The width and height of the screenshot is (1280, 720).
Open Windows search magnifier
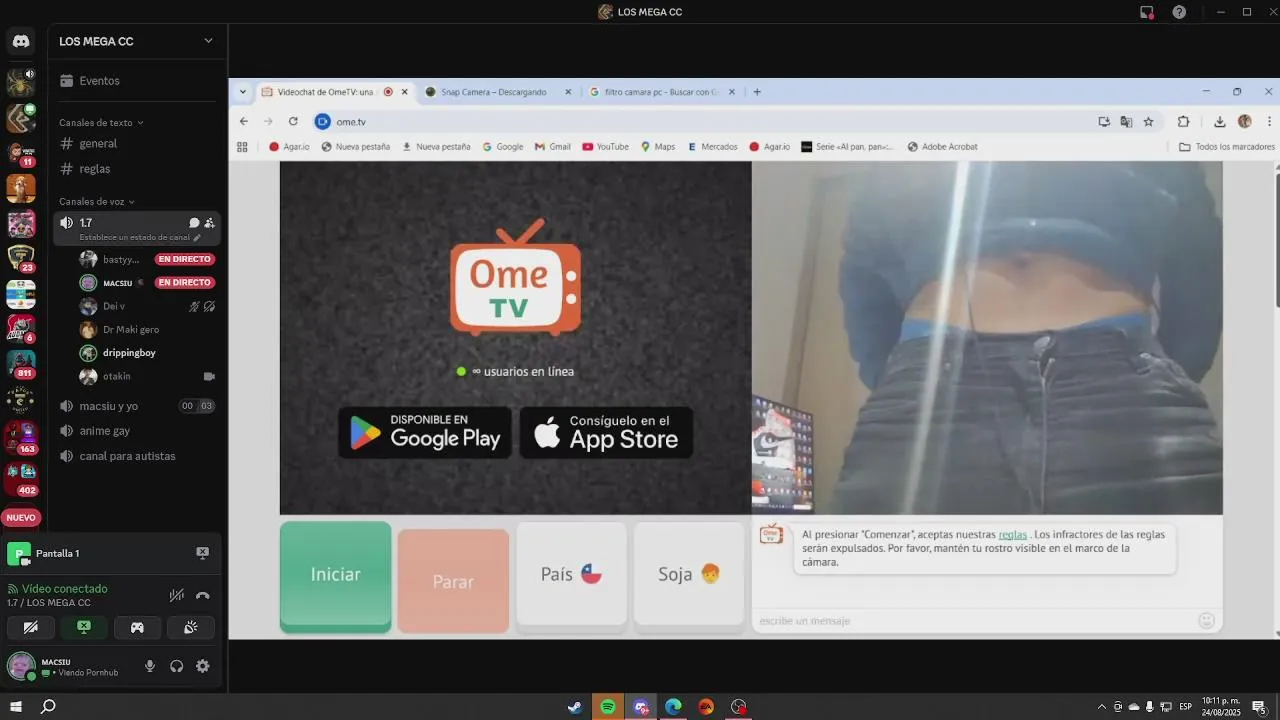[48, 707]
